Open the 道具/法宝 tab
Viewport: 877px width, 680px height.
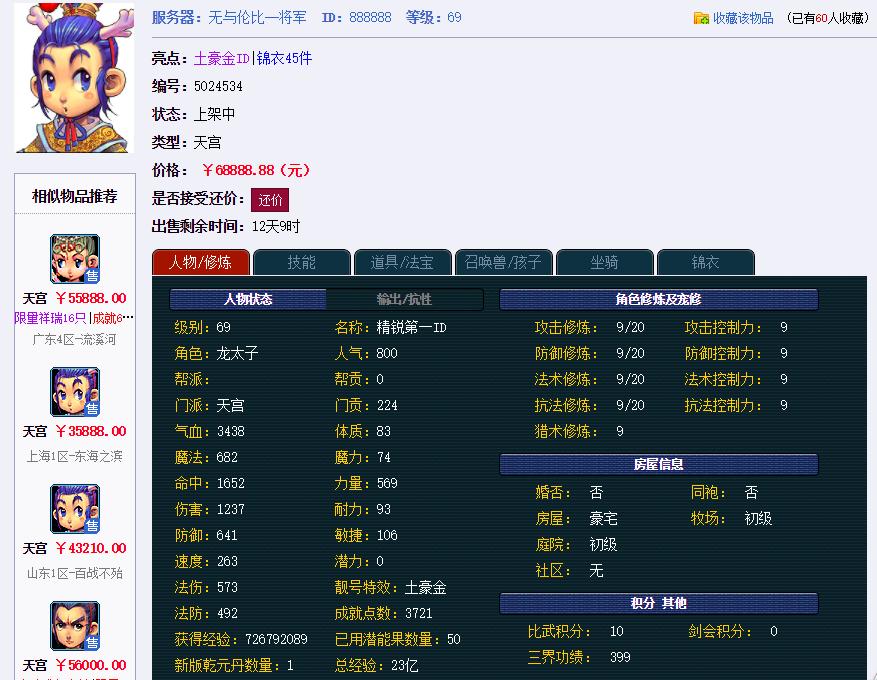[x=402, y=261]
